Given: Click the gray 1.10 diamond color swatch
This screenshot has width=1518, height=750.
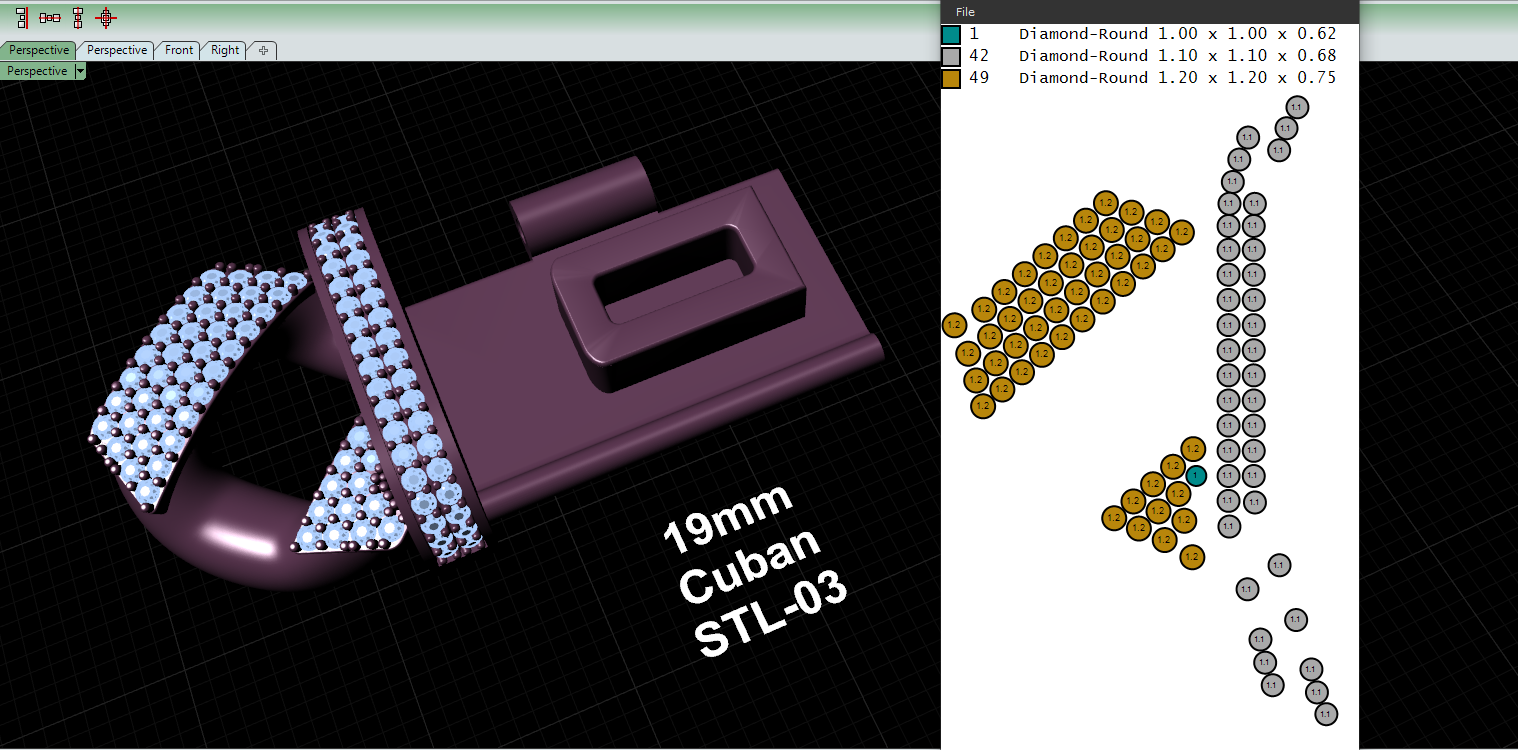Looking at the screenshot, I should tap(951, 57).
